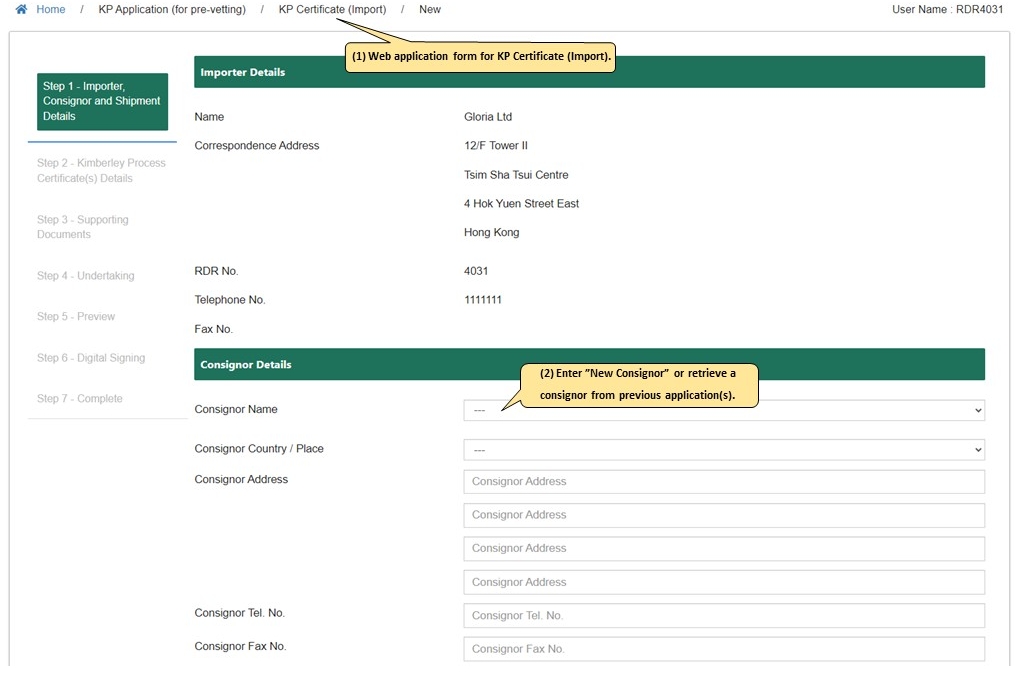Click the Correspondence Address label
Screen dimensions: 1021x674
point(257,145)
